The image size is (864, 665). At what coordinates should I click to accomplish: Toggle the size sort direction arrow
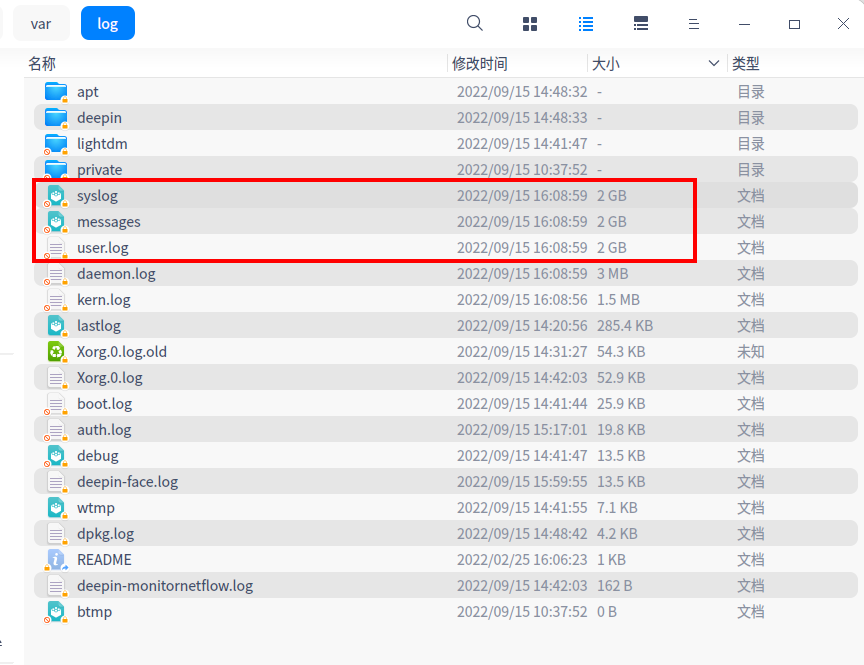714,63
